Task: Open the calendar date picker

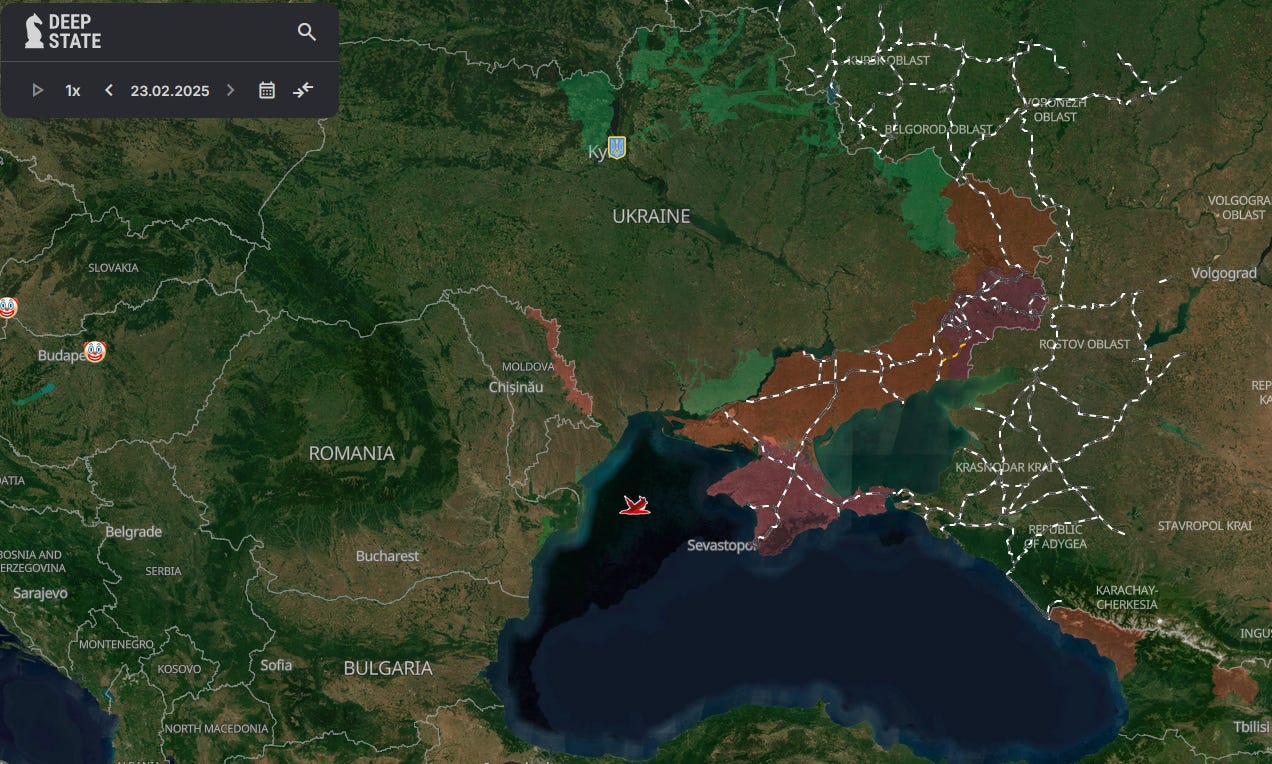Action: coord(267,90)
